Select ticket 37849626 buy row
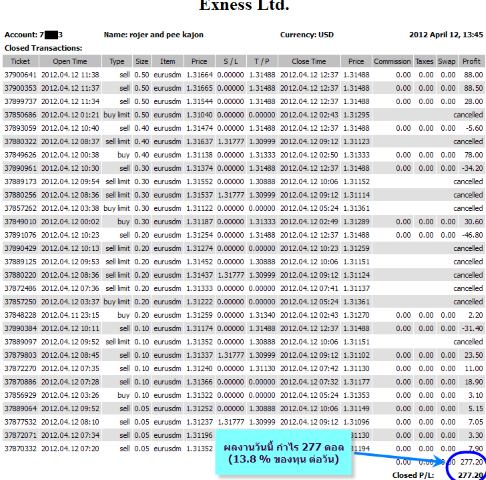The height and width of the screenshot is (480, 486). point(244,155)
